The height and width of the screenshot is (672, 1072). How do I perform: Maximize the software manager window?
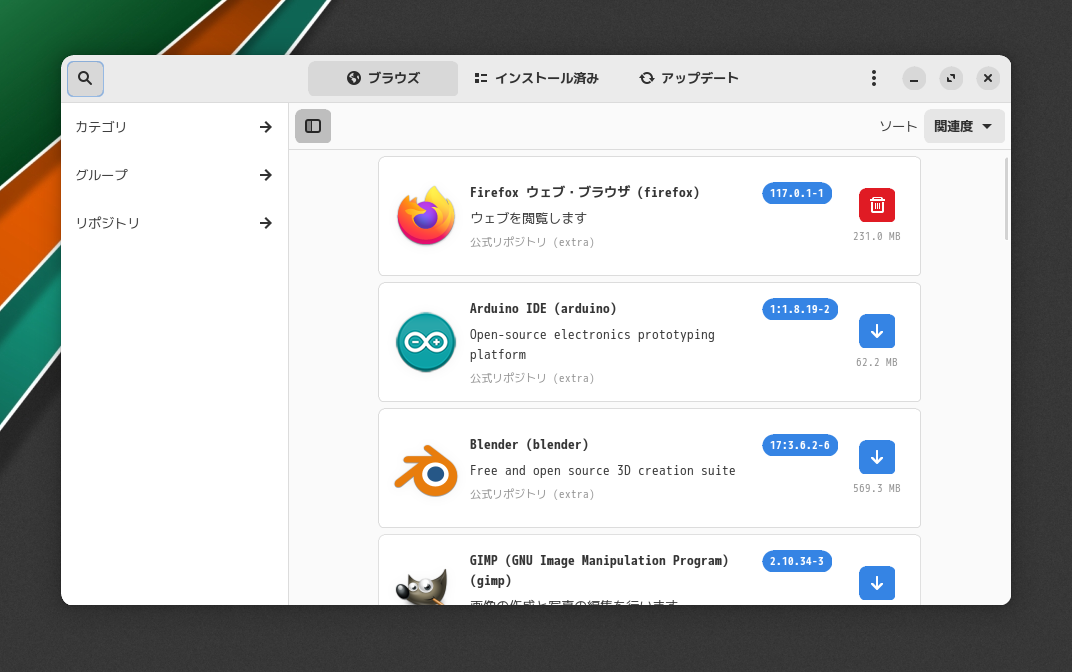point(951,79)
